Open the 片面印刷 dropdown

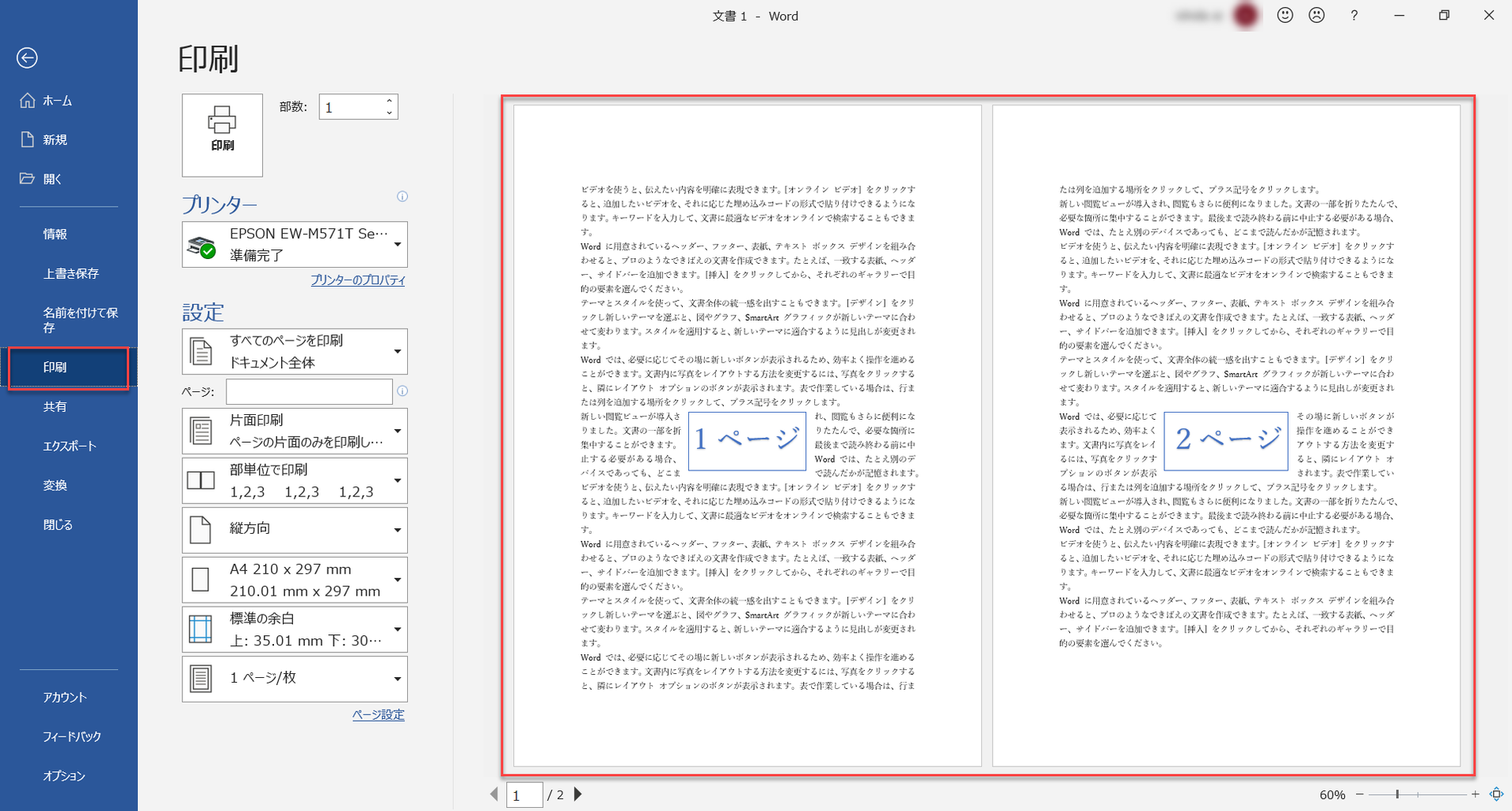[x=295, y=432]
